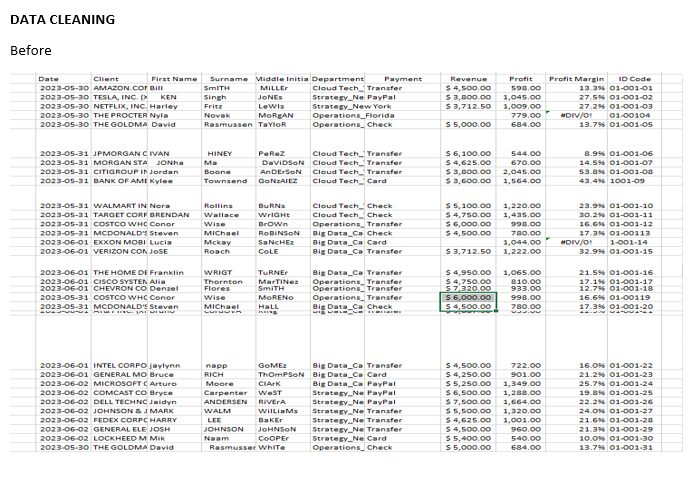Click profit value 1,664.00
Image resolution: width=692 pixels, height=492 pixels.
click(522, 402)
